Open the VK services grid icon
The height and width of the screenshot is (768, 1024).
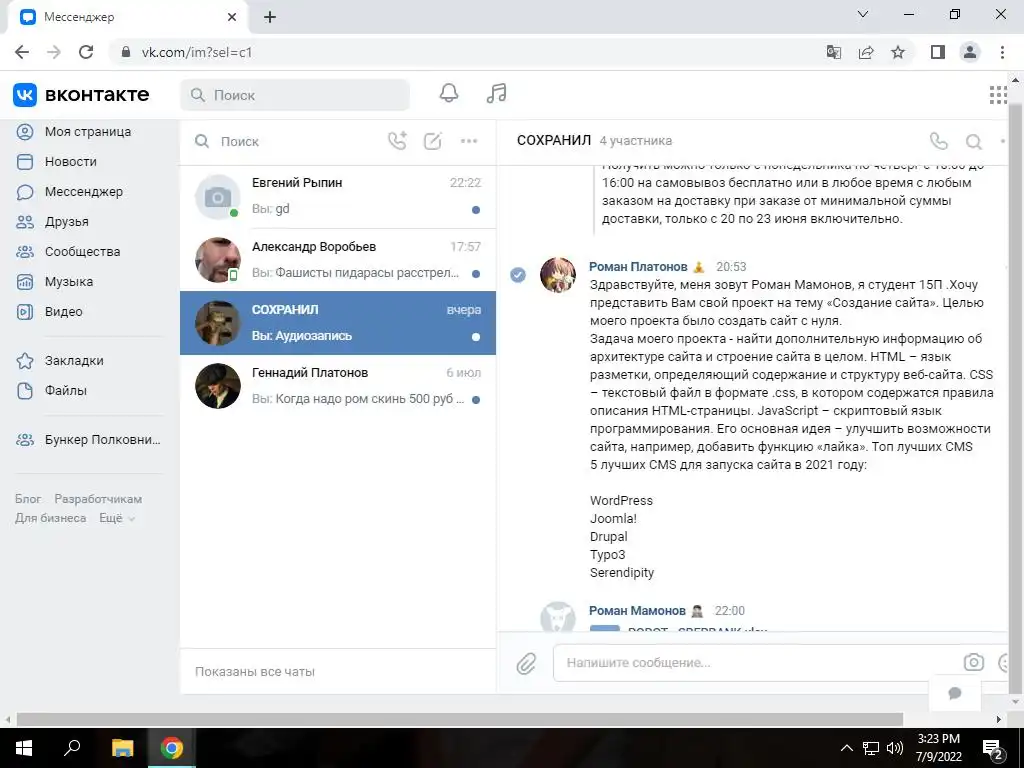point(998,95)
